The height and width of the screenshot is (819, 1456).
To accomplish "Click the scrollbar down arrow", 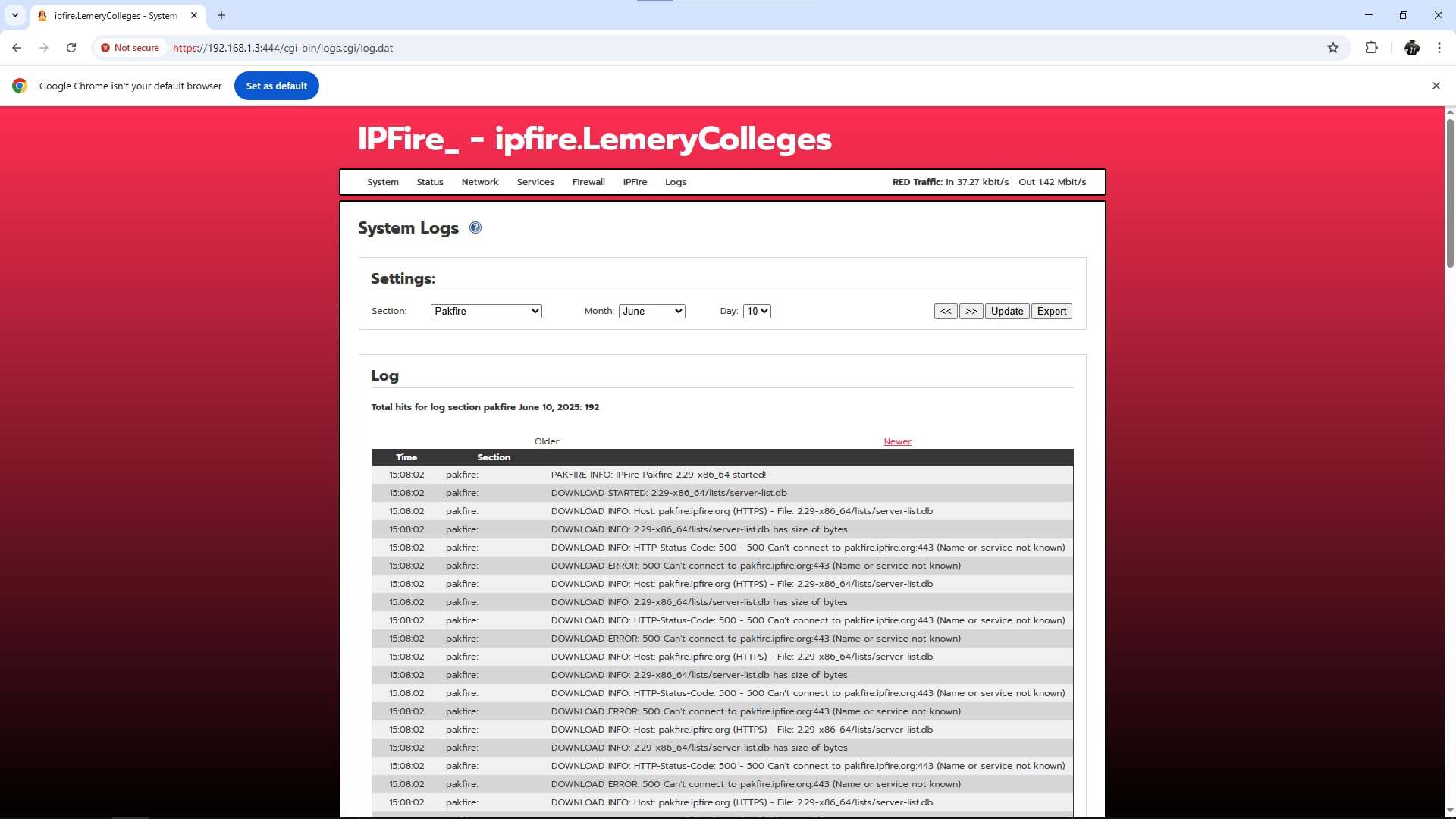I will point(1450,811).
